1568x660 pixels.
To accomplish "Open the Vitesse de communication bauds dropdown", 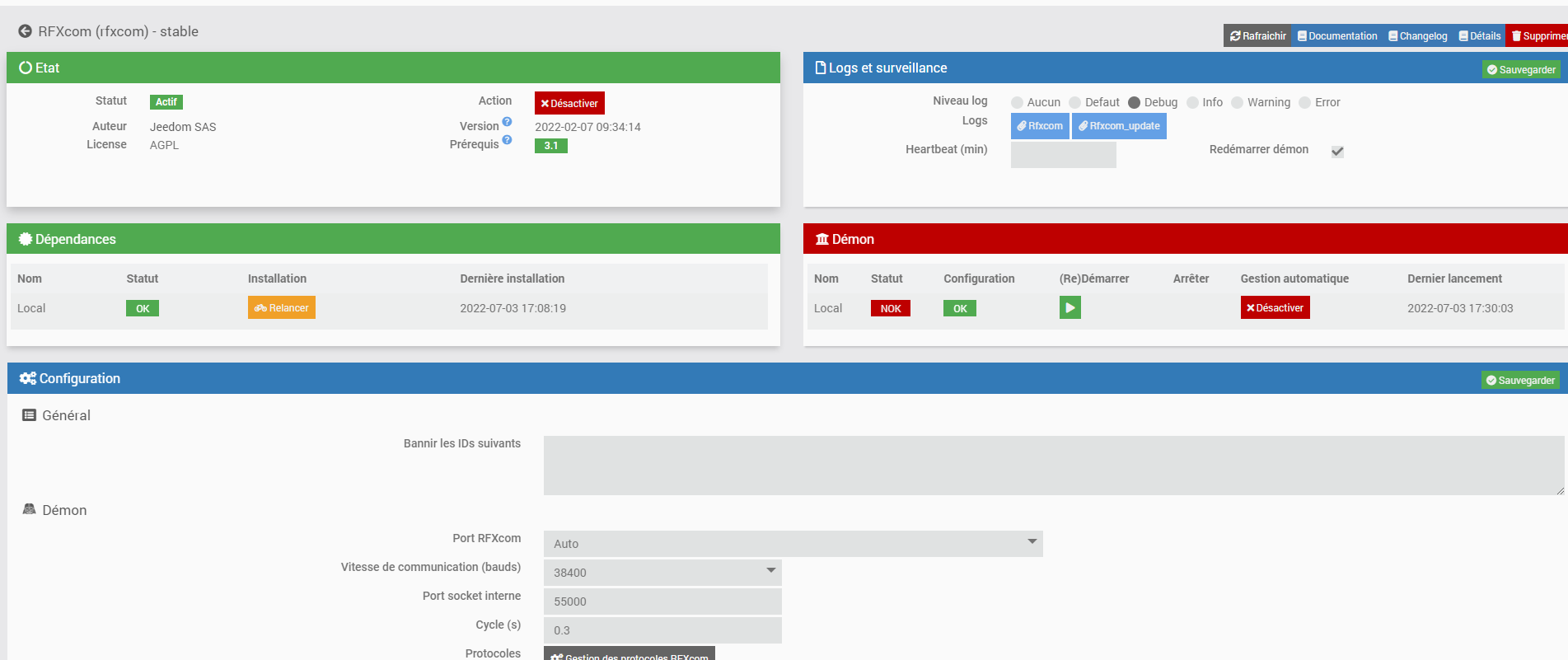I will click(662, 573).
